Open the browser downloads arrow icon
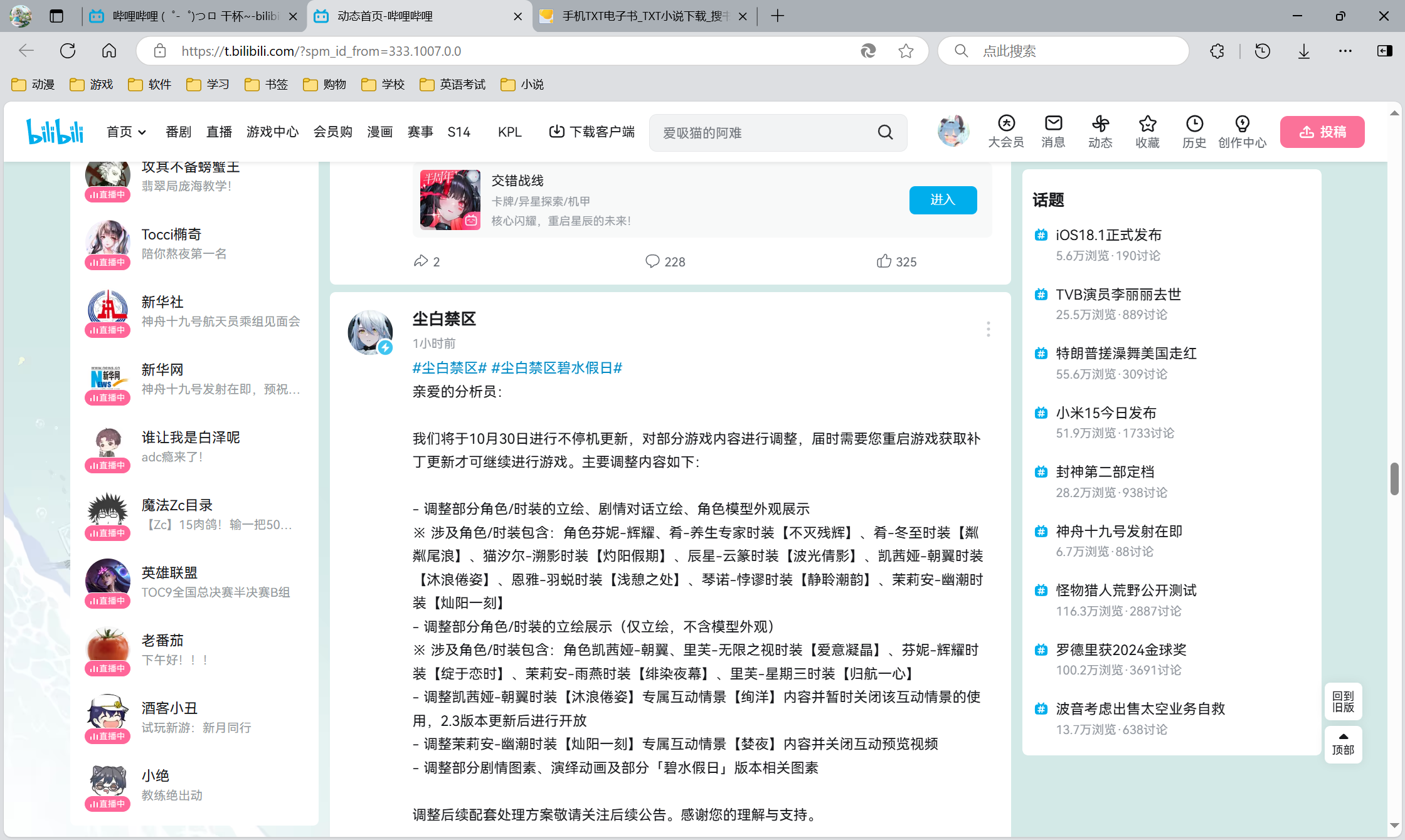 1304,51
